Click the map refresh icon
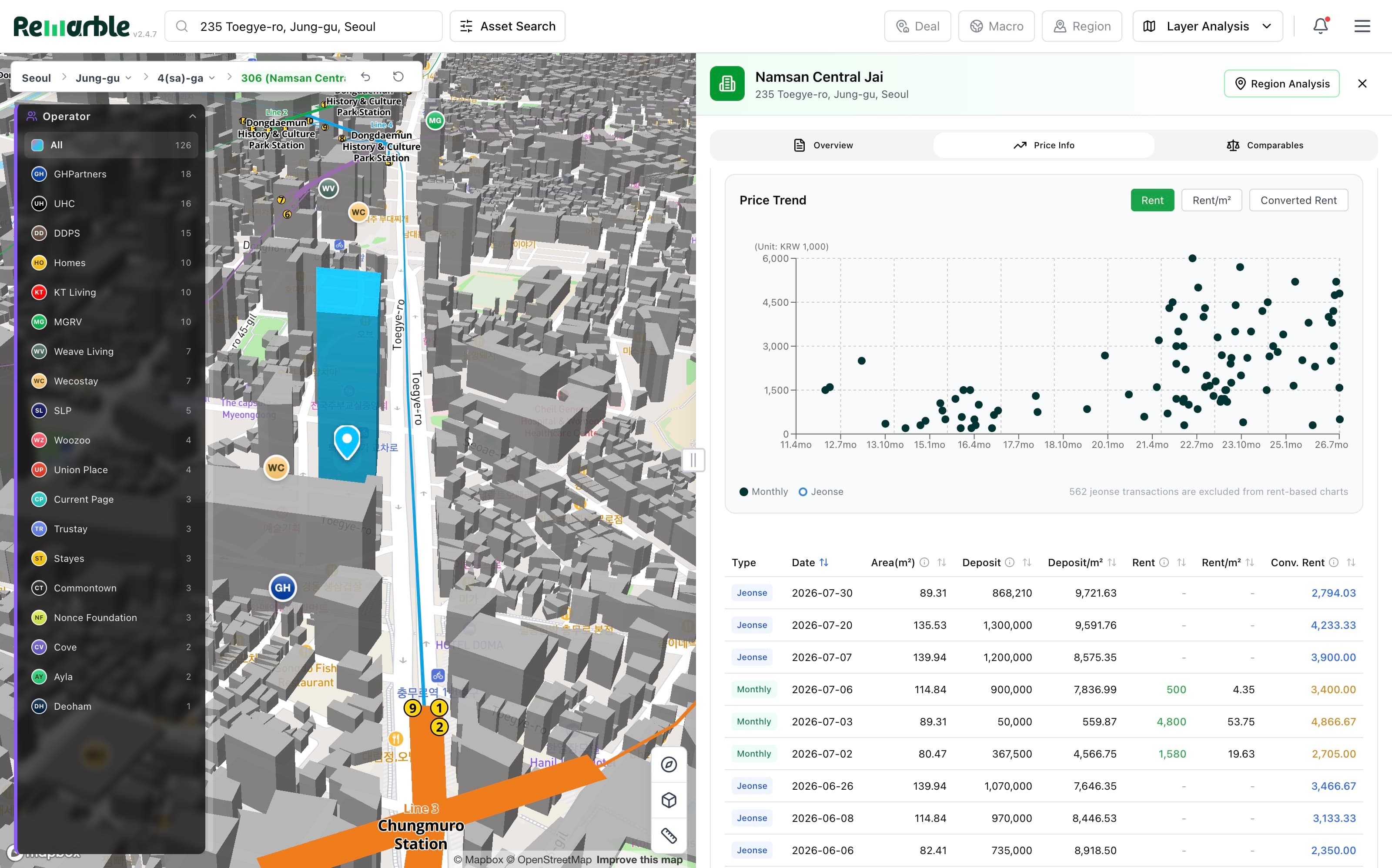The width and height of the screenshot is (1392, 868). point(398,77)
